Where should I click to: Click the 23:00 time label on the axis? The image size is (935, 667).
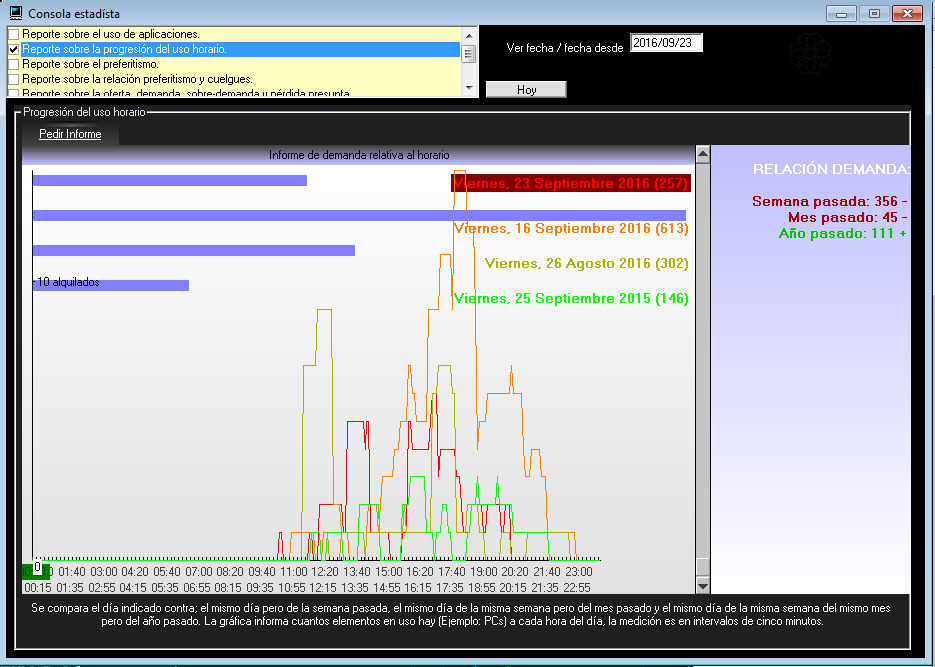point(578,572)
